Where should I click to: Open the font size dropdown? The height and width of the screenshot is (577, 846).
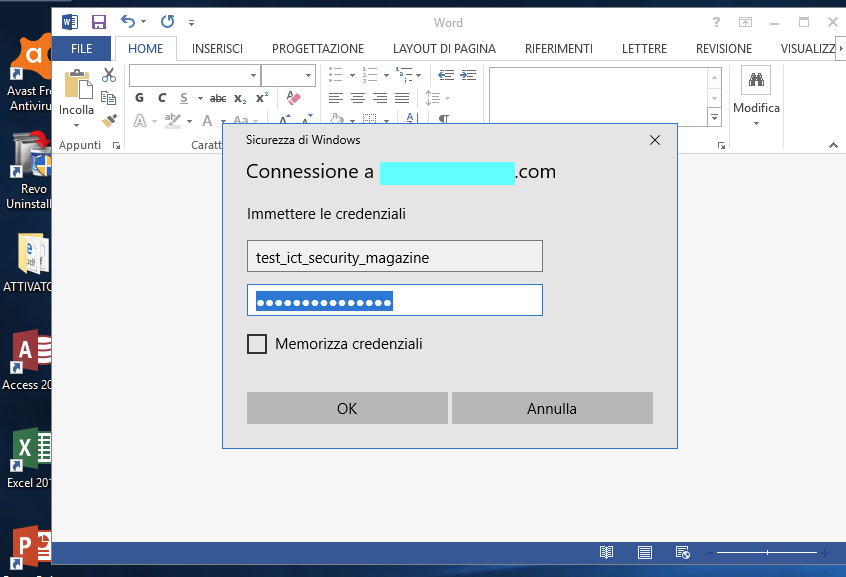click(x=308, y=76)
